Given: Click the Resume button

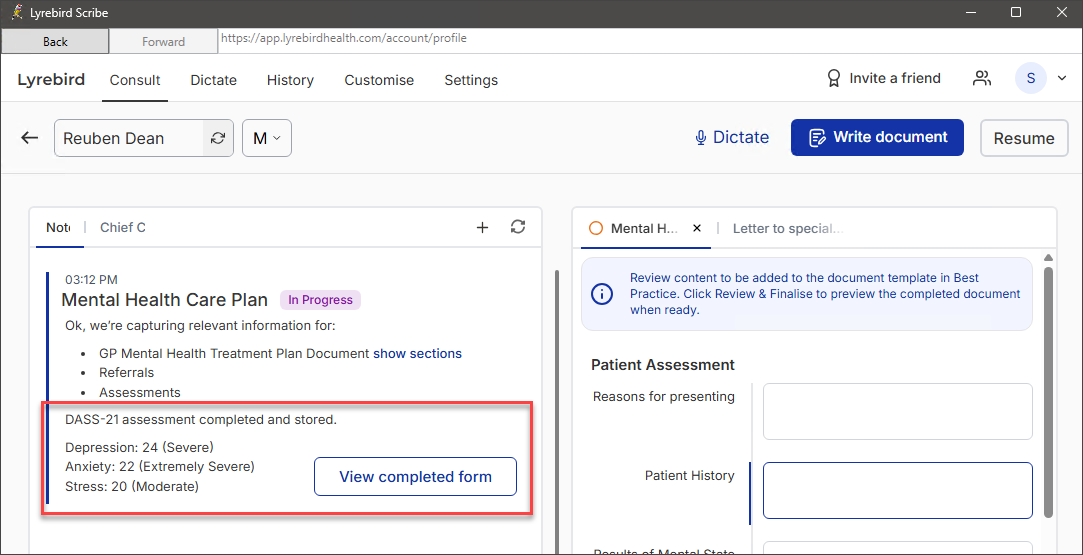Looking at the screenshot, I should [x=1024, y=138].
